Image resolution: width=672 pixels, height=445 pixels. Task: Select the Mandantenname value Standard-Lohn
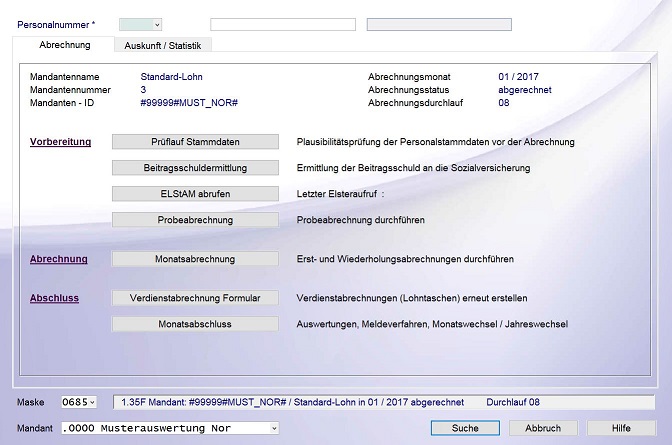pyautogui.click(x=171, y=77)
